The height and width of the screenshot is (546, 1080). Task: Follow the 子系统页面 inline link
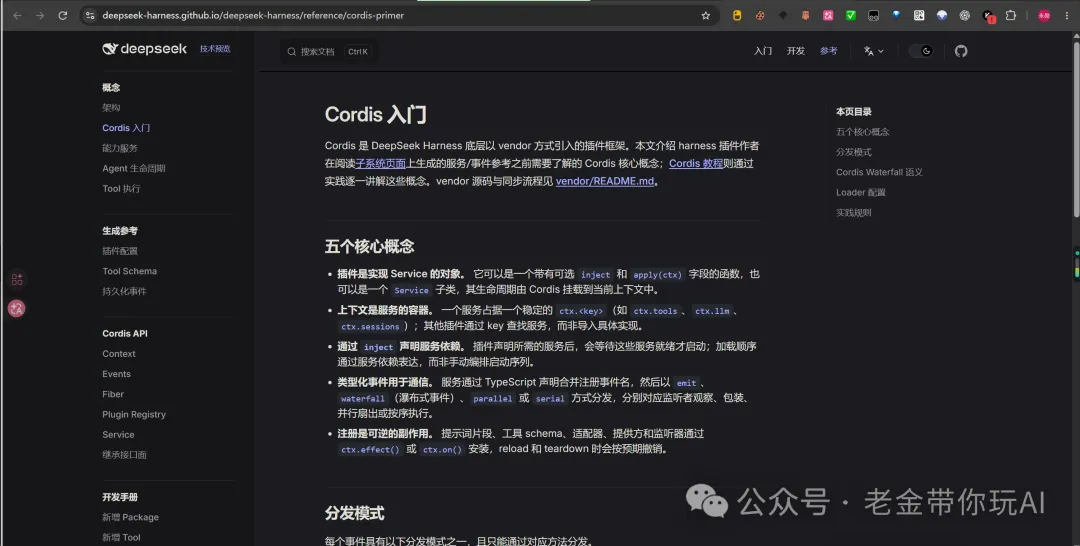tap(381, 164)
